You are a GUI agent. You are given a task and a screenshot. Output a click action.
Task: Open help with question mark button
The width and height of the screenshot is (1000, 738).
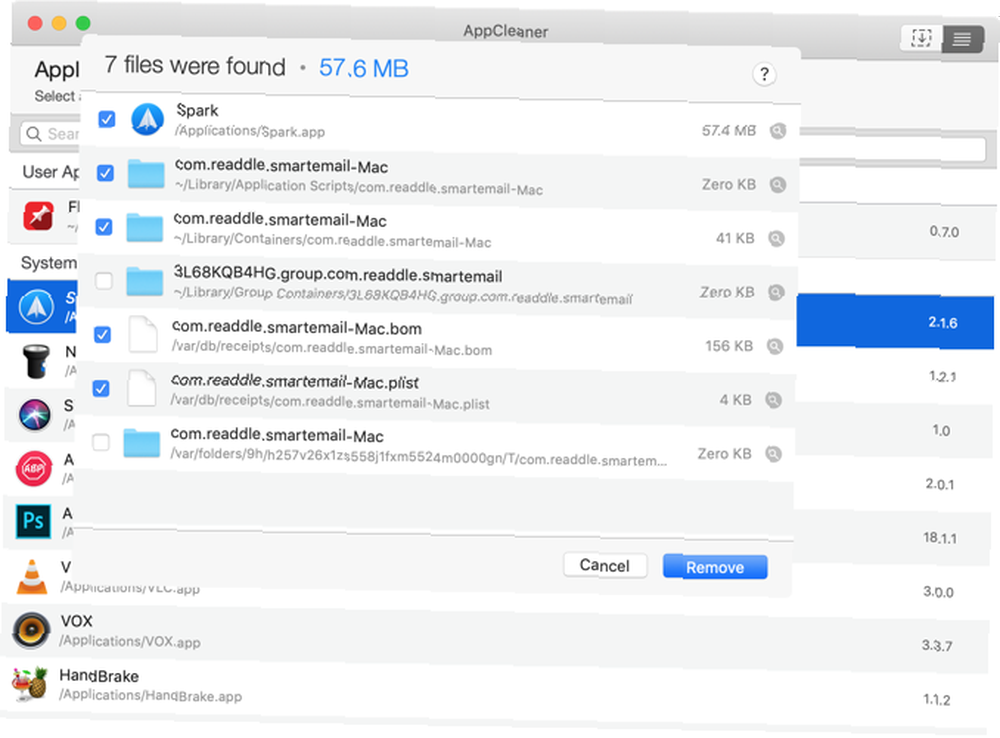(764, 75)
